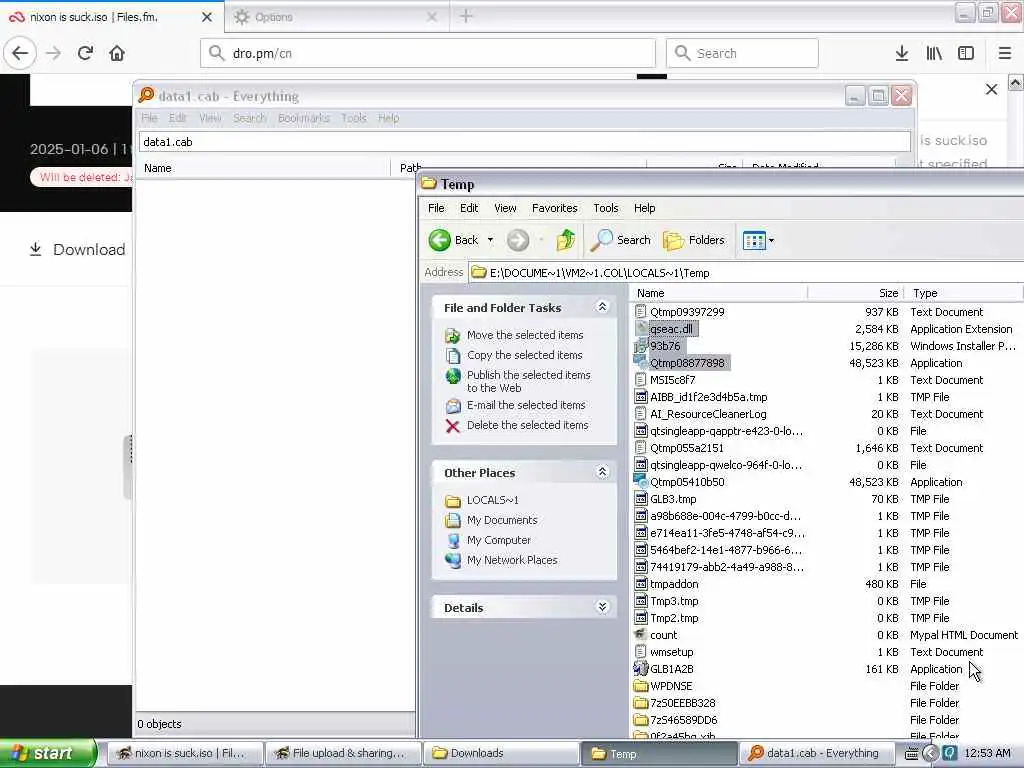
Task: Click Move the selected items
Action: point(525,335)
